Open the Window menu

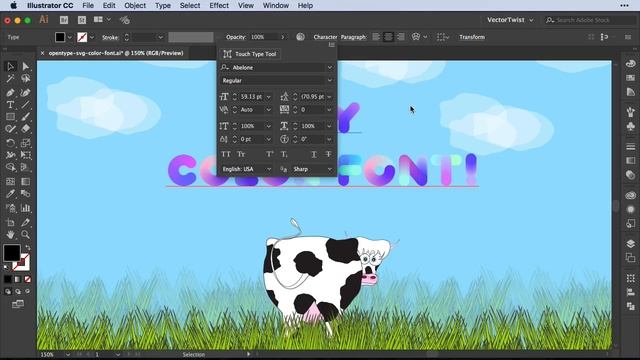click(276, 5)
